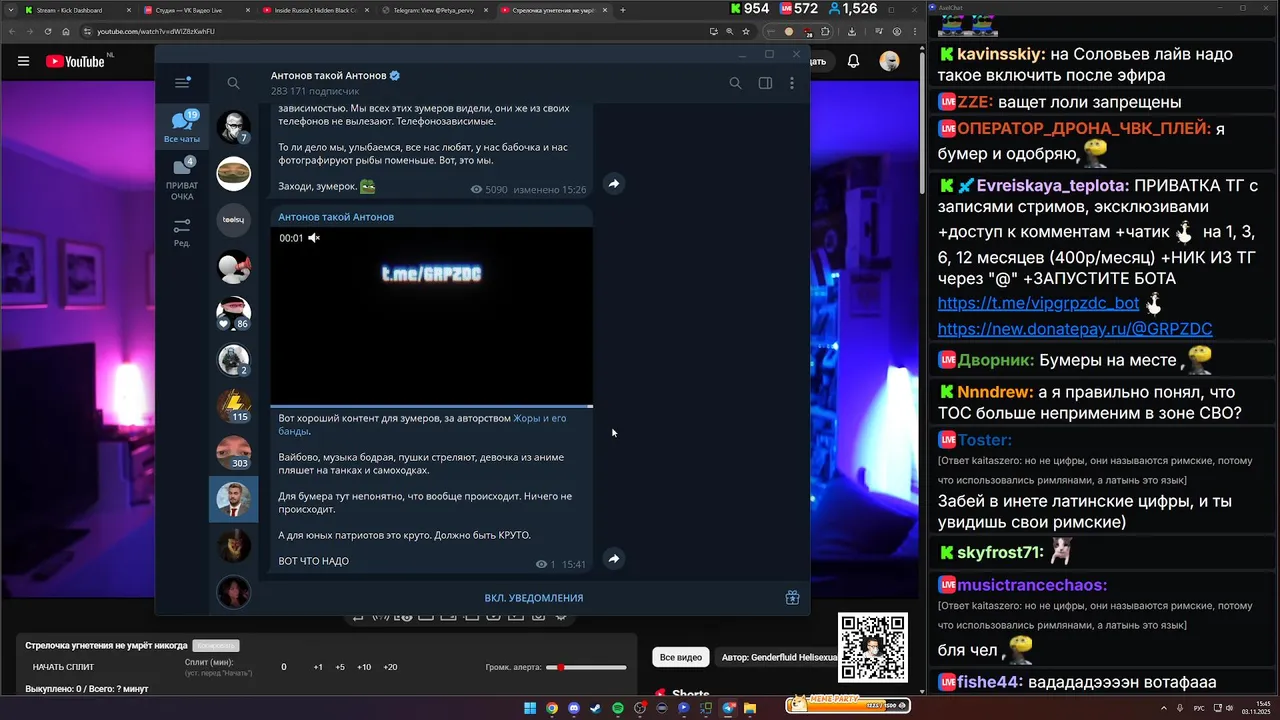Select Автор: Genderfluid Helisexual chip
1280x720 pixels.
(778, 657)
